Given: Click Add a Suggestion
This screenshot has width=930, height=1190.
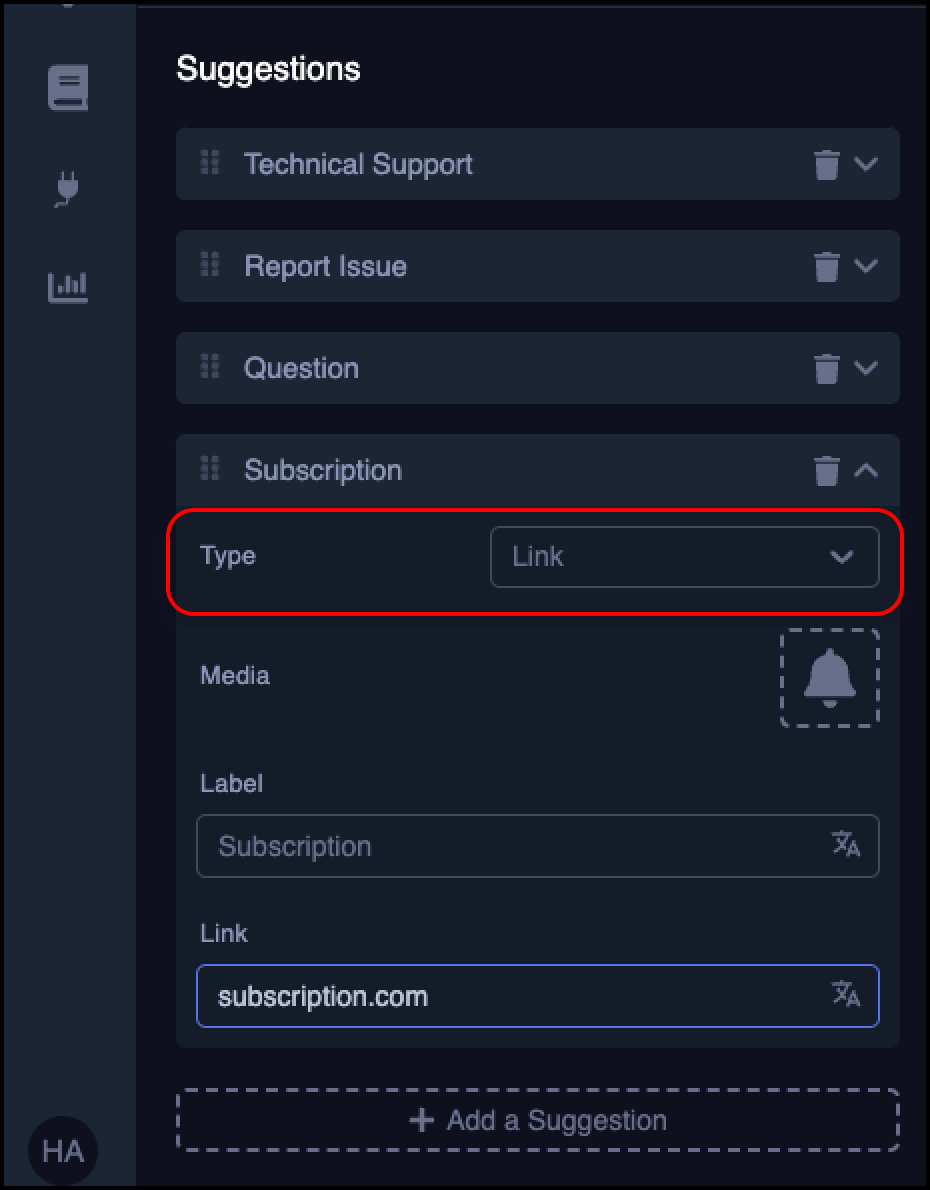Looking at the screenshot, I should [538, 1120].
